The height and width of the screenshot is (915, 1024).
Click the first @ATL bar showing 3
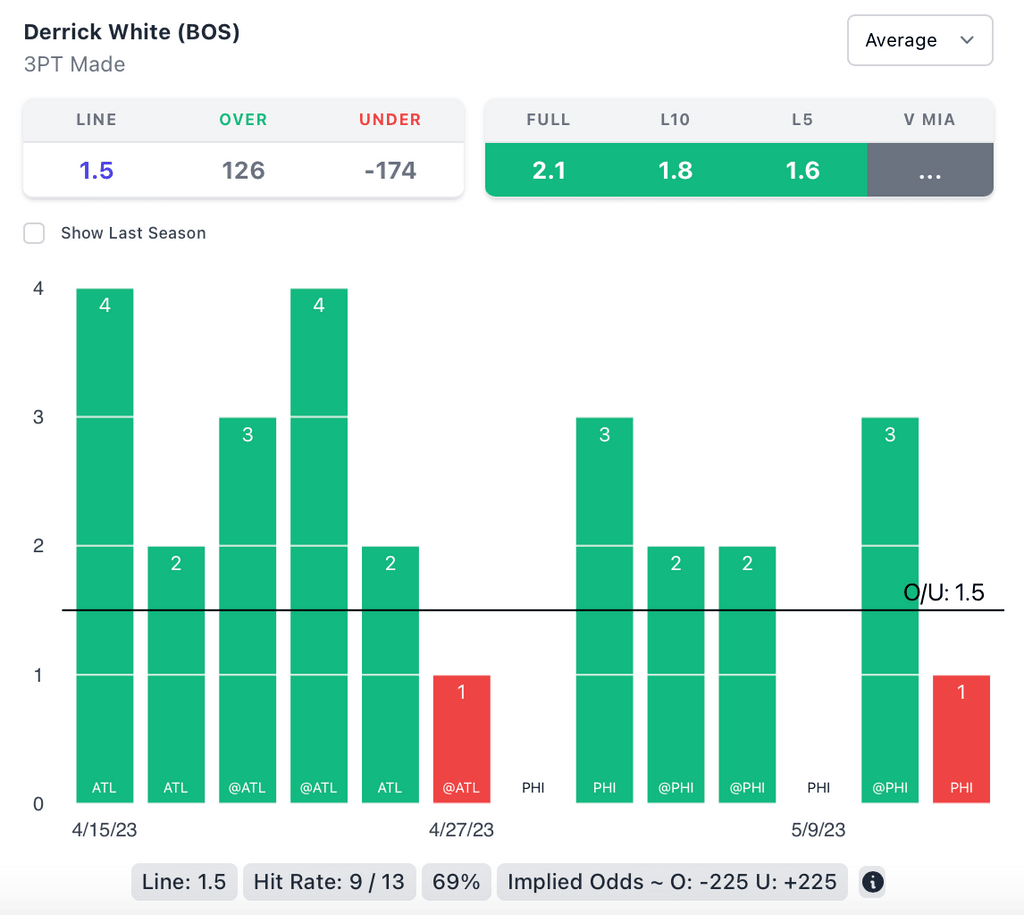click(x=248, y=610)
